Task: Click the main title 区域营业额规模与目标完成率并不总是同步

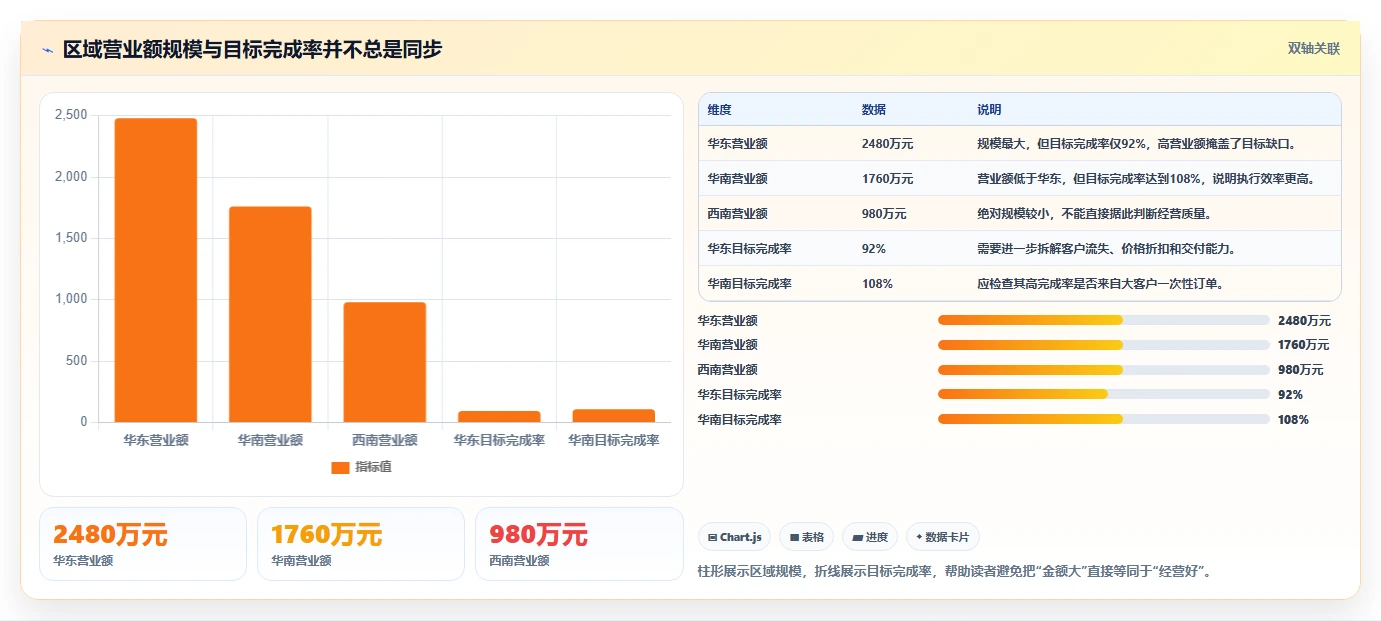Action: click(x=252, y=49)
